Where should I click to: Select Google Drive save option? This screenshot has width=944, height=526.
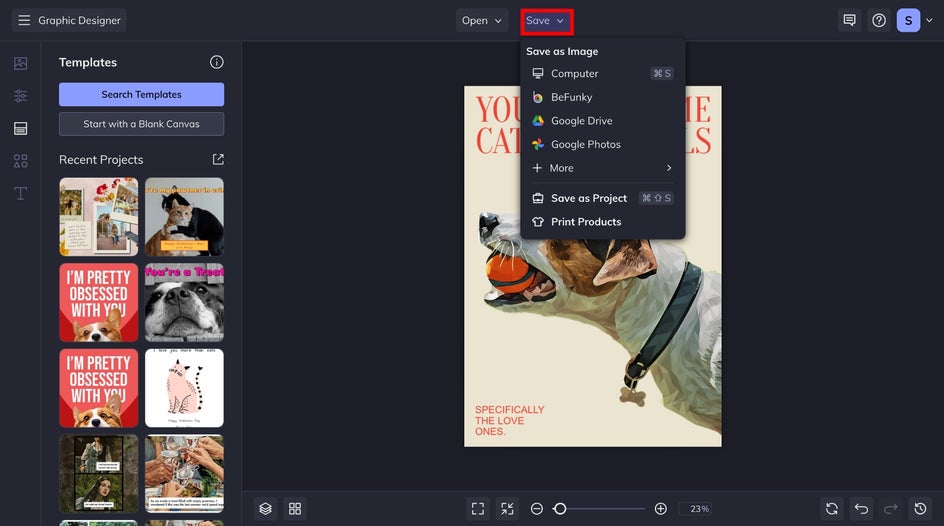[x=581, y=121]
